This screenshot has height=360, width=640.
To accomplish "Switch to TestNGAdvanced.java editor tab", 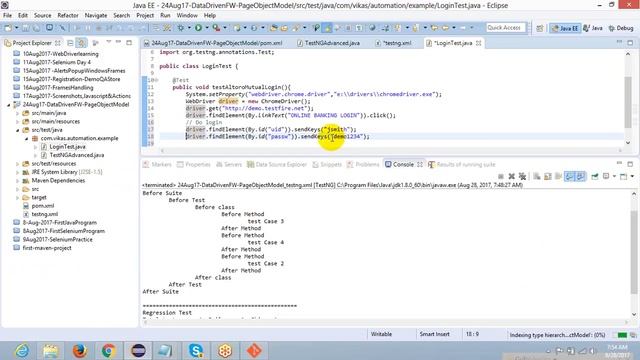I will click(x=329, y=43).
